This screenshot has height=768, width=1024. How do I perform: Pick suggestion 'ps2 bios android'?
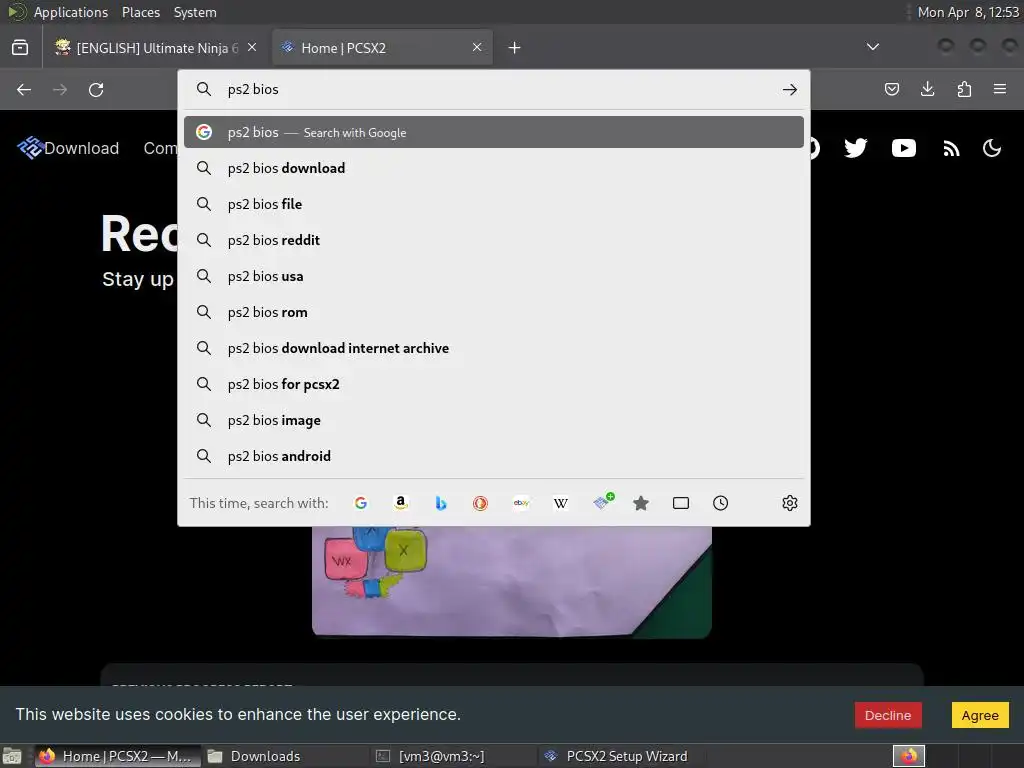click(x=494, y=456)
